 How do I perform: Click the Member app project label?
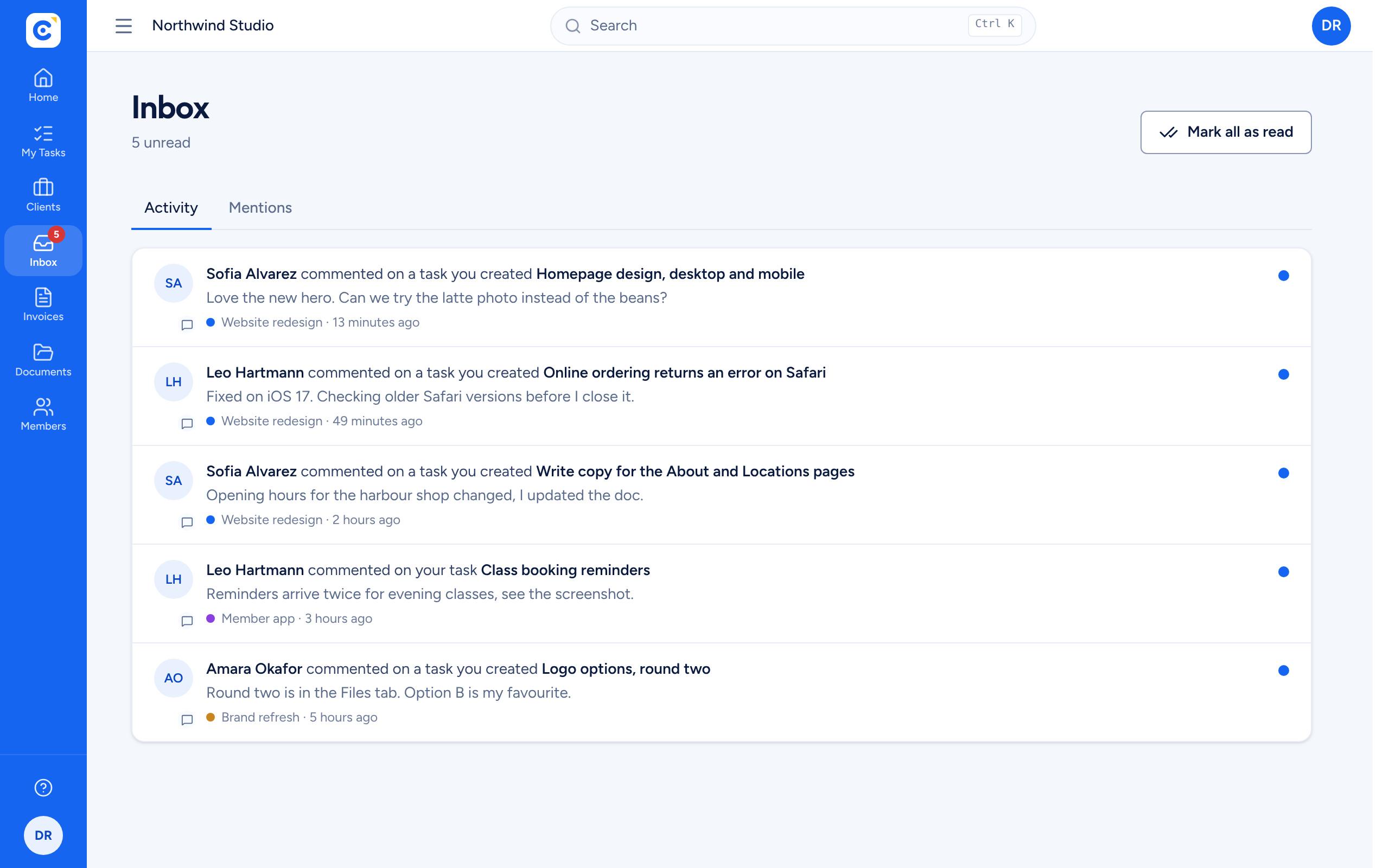[x=258, y=619]
